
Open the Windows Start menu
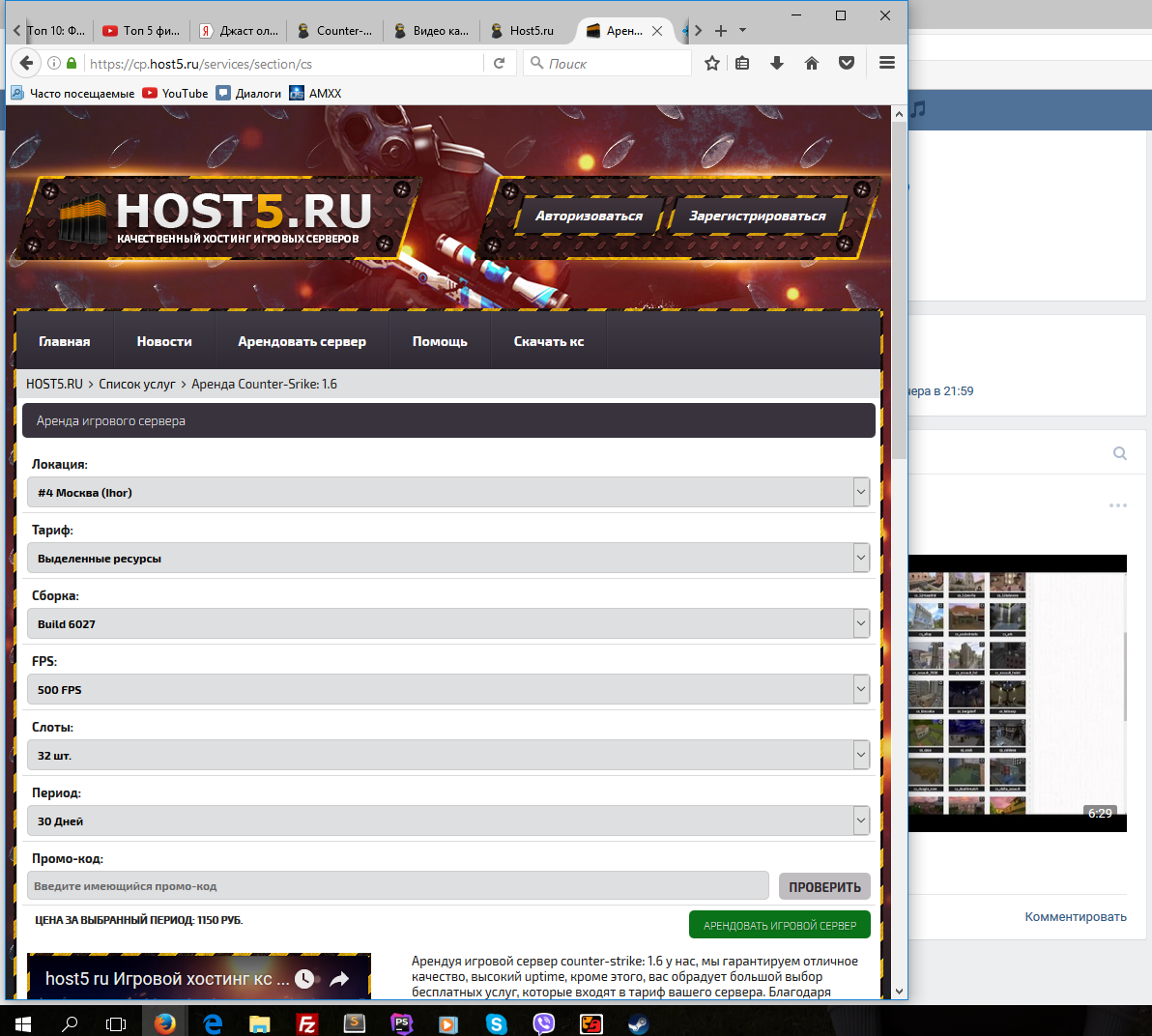pos(23,1023)
